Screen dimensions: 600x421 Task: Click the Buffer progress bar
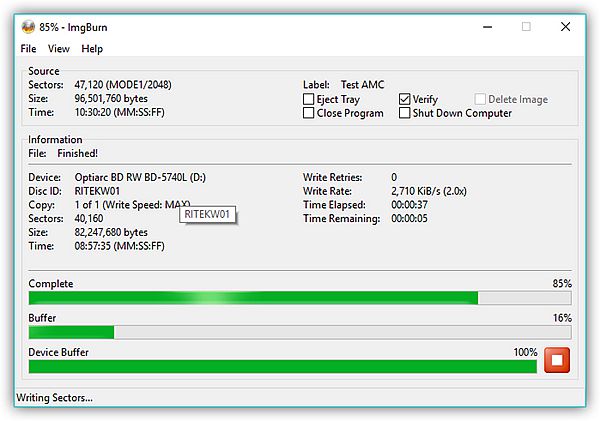pyautogui.click(x=299, y=332)
